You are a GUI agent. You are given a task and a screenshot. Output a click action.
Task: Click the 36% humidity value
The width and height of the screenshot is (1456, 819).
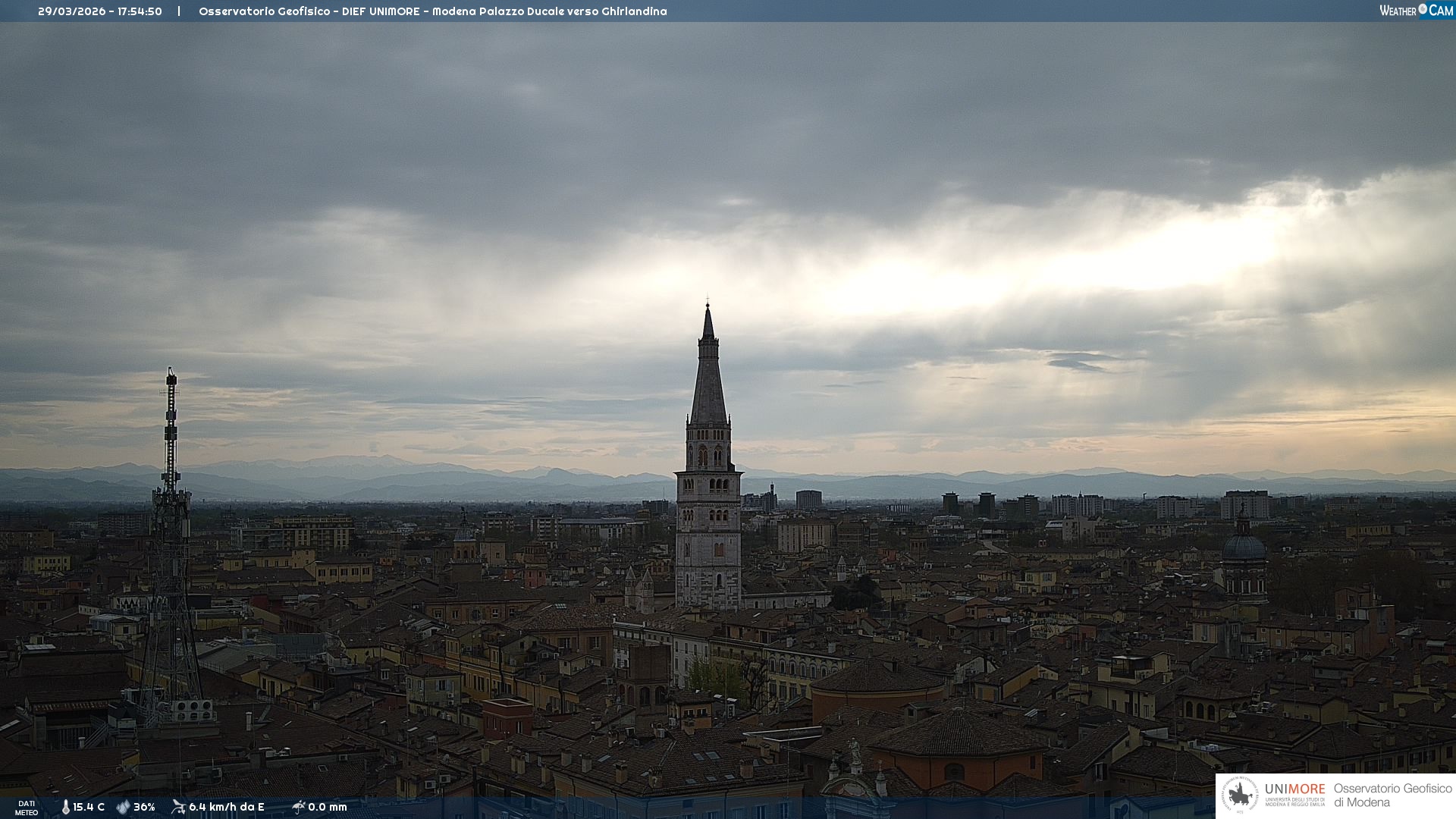click(x=144, y=807)
